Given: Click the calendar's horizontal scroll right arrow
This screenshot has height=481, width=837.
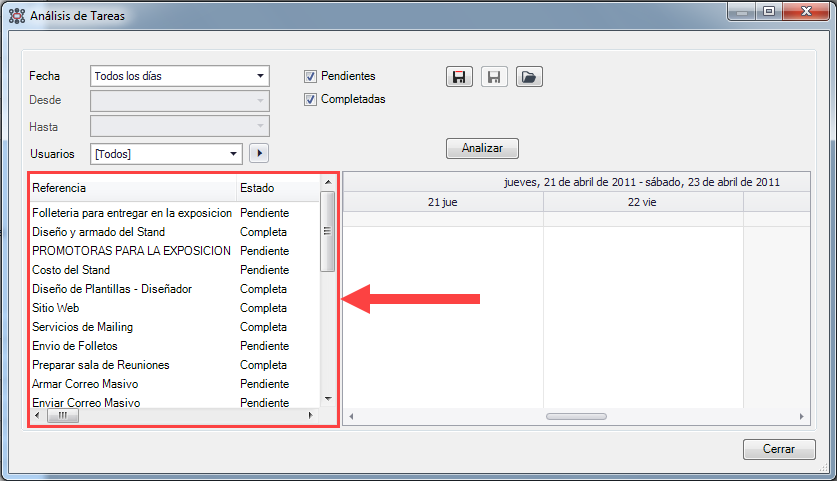Looking at the screenshot, I should (801, 416).
